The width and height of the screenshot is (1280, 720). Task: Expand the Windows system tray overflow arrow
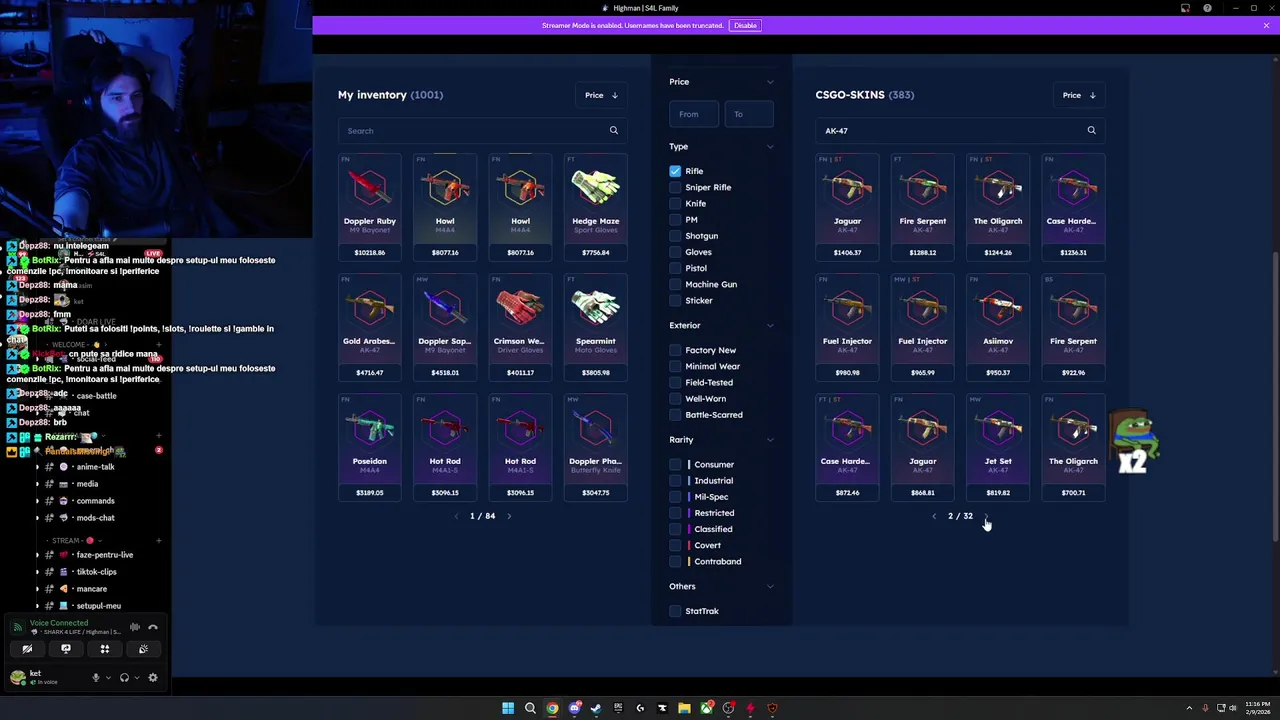(x=1189, y=708)
